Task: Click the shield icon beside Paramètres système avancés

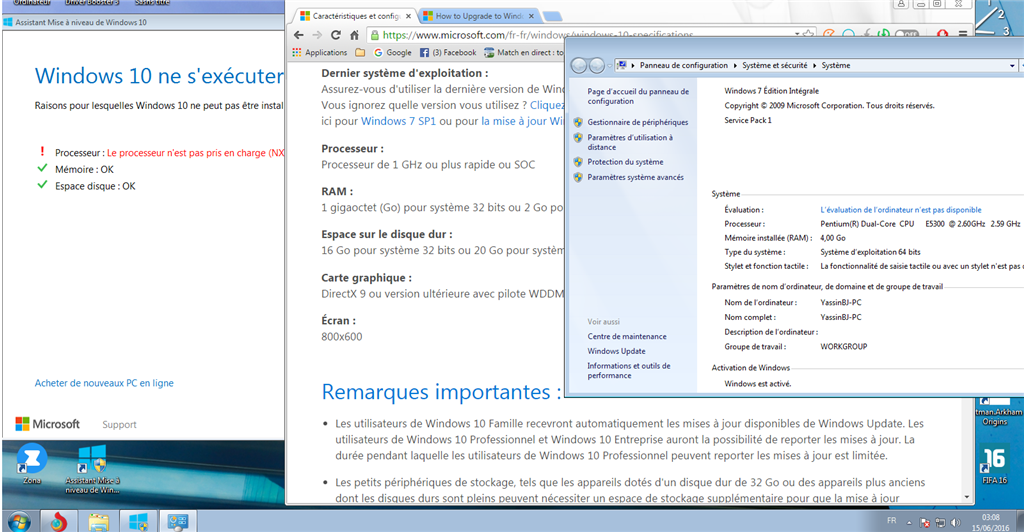Action: [578, 177]
